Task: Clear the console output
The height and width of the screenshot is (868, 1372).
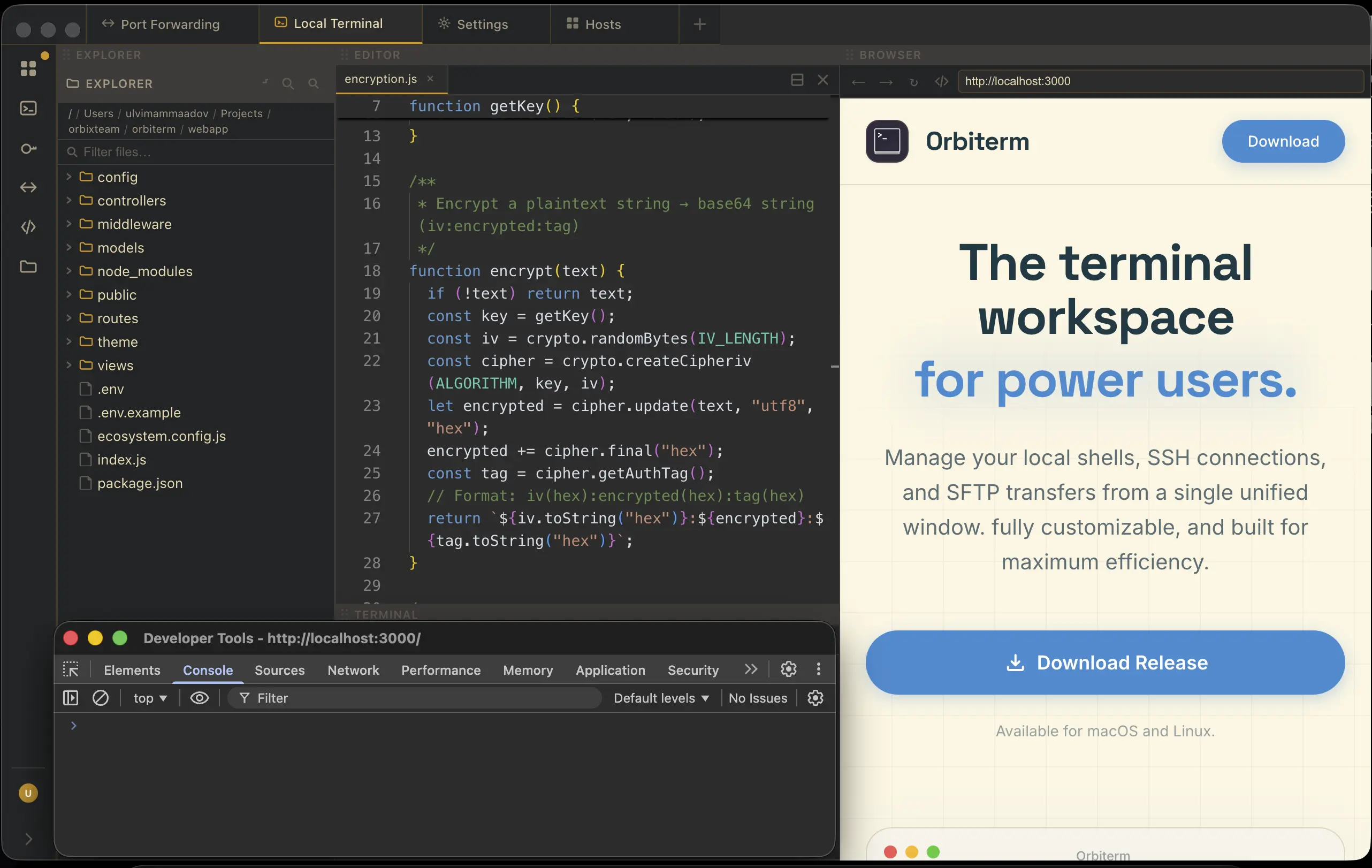Action: pyautogui.click(x=100, y=698)
